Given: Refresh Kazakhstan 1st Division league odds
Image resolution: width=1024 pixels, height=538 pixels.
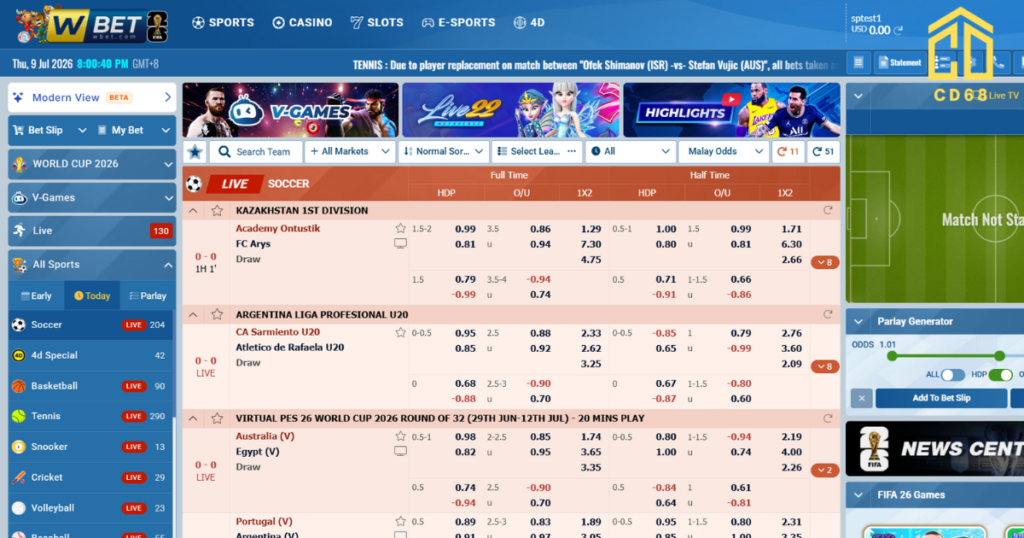Looking at the screenshot, I should (x=827, y=210).
